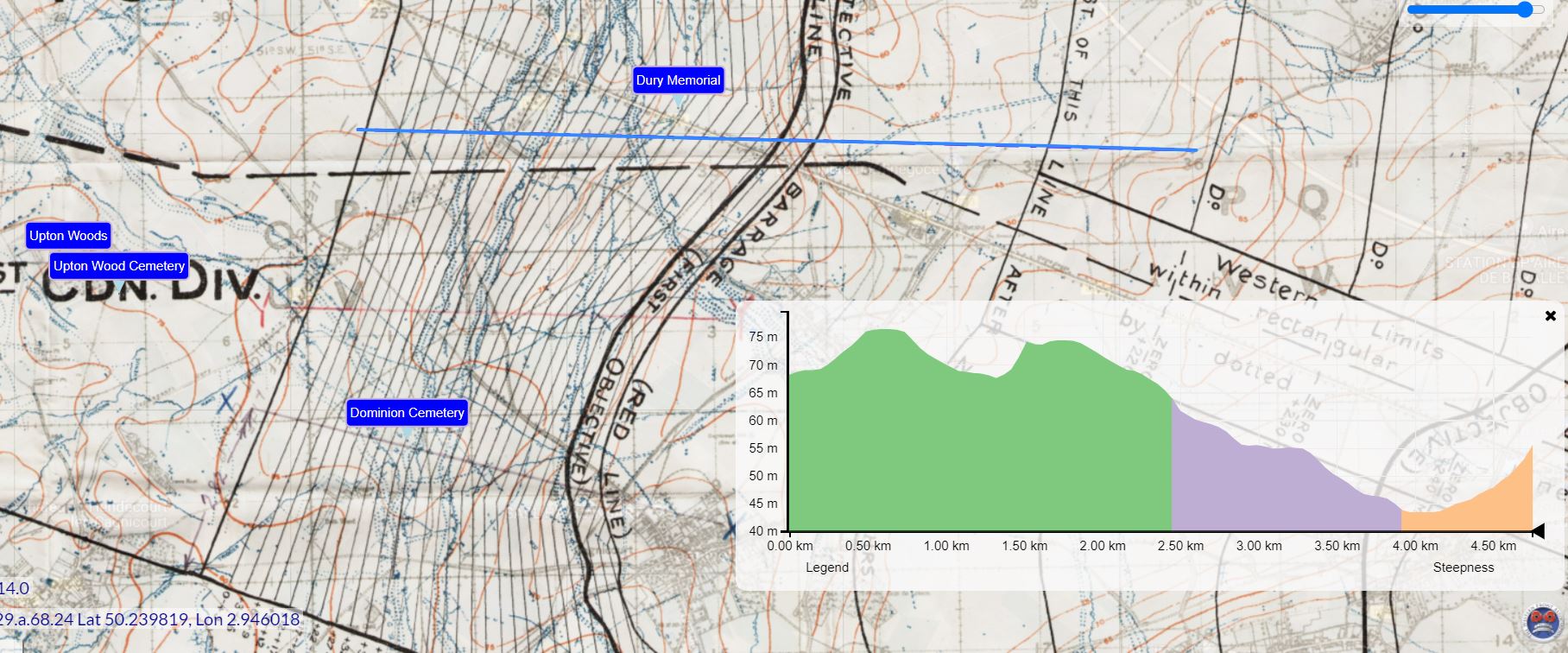Open the Legend of the elevation chart
The image size is (1568, 653).
tap(827, 567)
